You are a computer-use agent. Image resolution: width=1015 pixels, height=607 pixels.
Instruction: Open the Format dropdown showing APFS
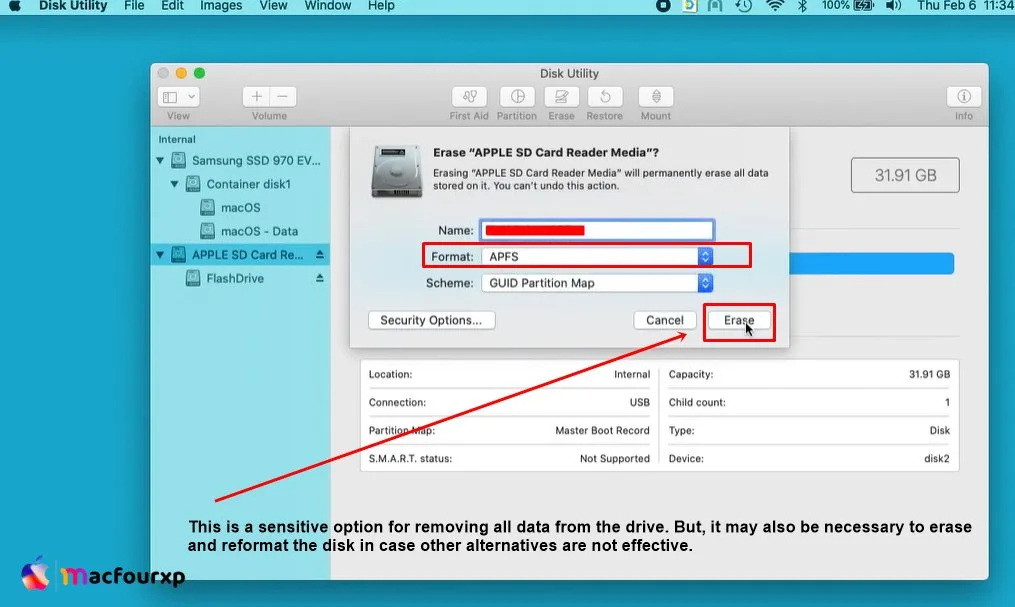pyautogui.click(x=597, y=257)
